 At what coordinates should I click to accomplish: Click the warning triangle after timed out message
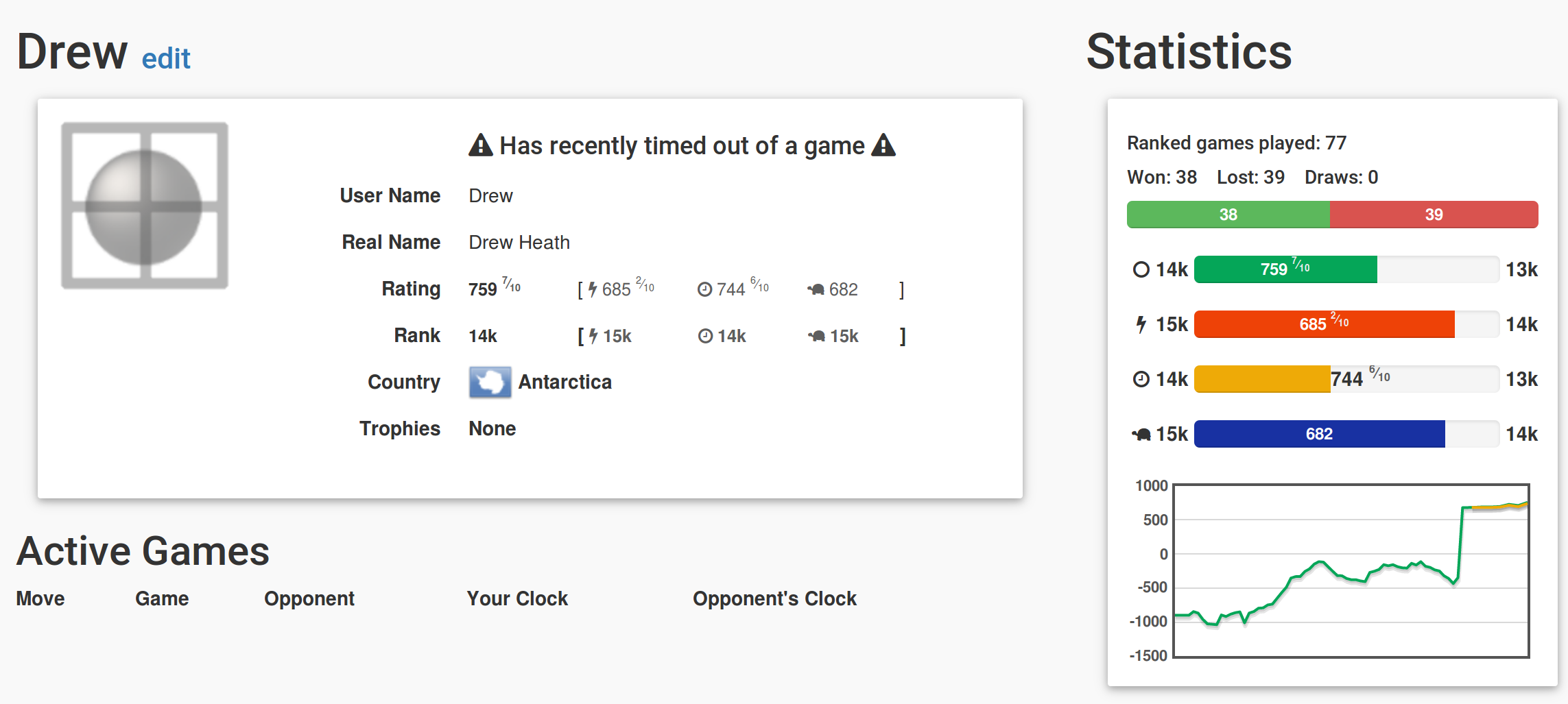[x=883, y=145]
